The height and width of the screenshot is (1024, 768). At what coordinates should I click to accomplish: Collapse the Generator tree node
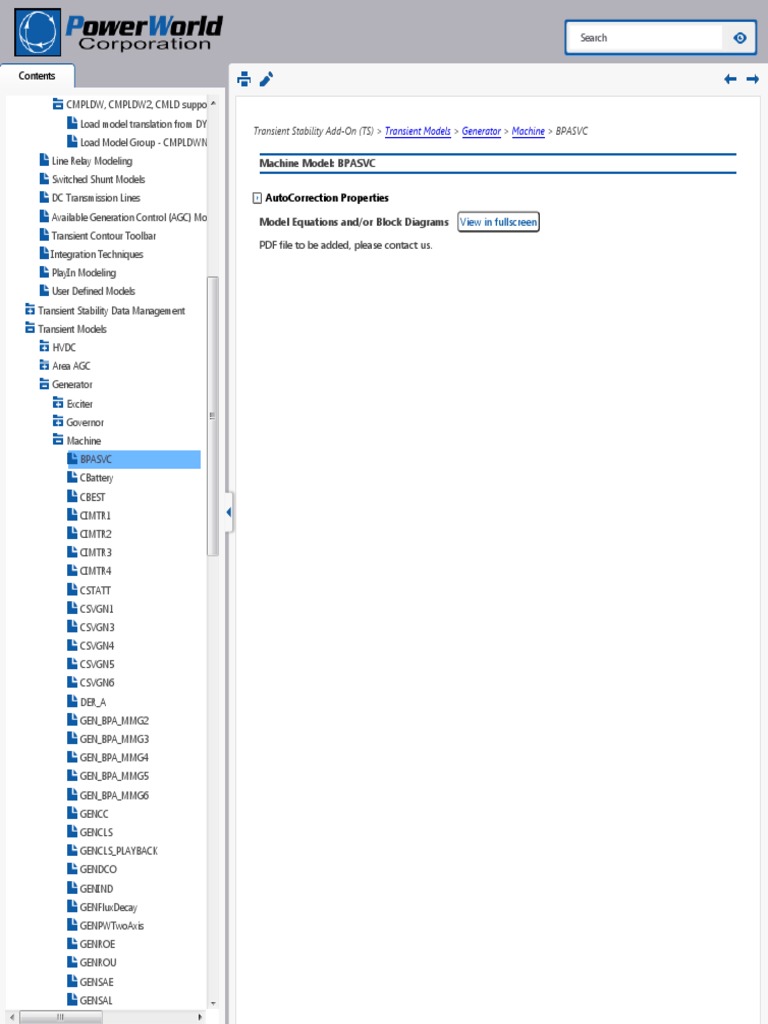coord(44,384)
